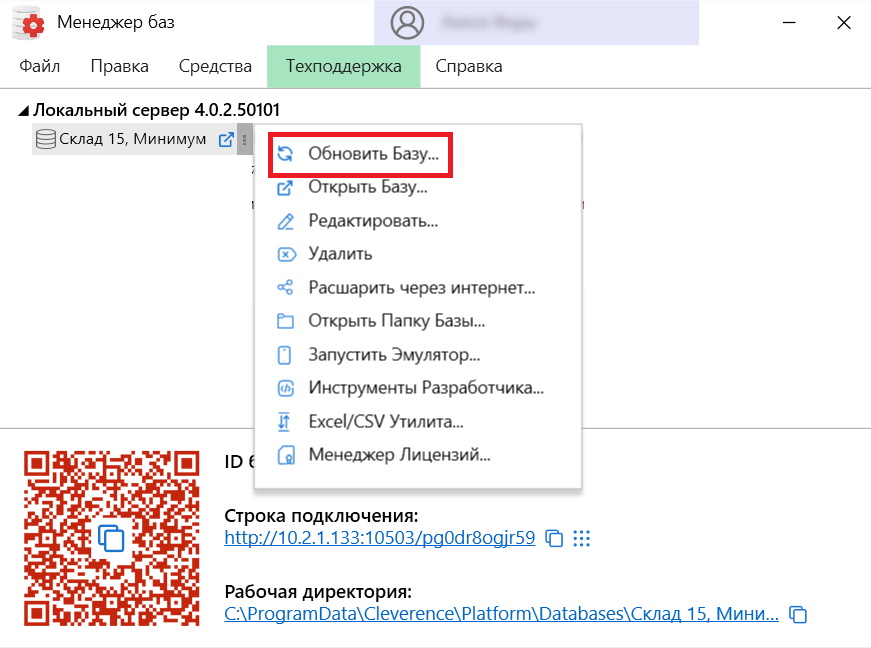Switch to the Техподдержка tab

click(343, 66)
